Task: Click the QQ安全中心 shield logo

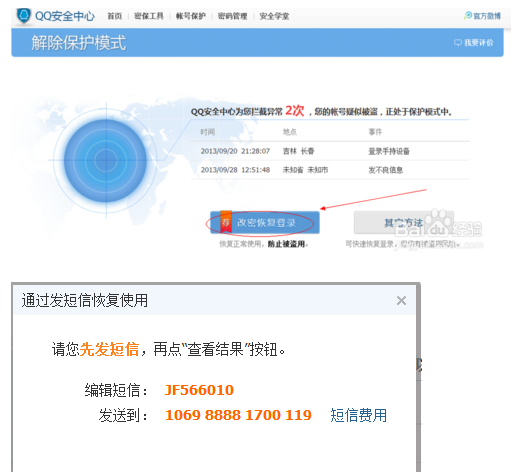Action: [24, 15]
